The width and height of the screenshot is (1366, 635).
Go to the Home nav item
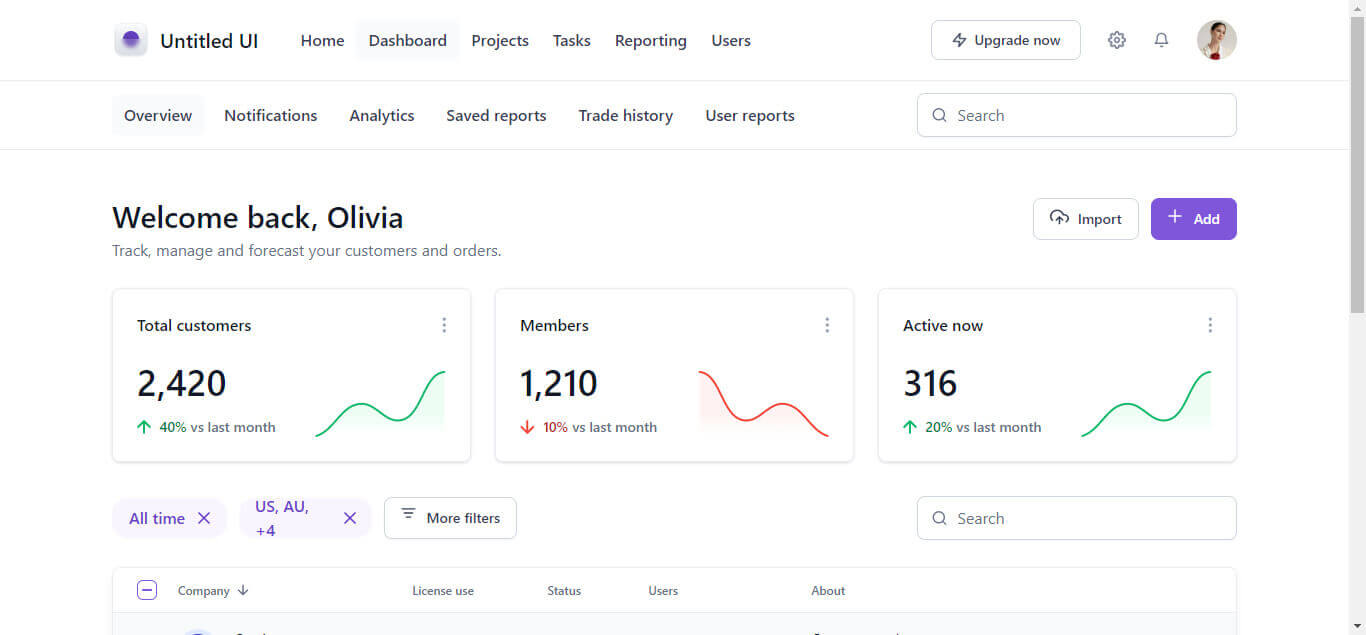[322, 40]
